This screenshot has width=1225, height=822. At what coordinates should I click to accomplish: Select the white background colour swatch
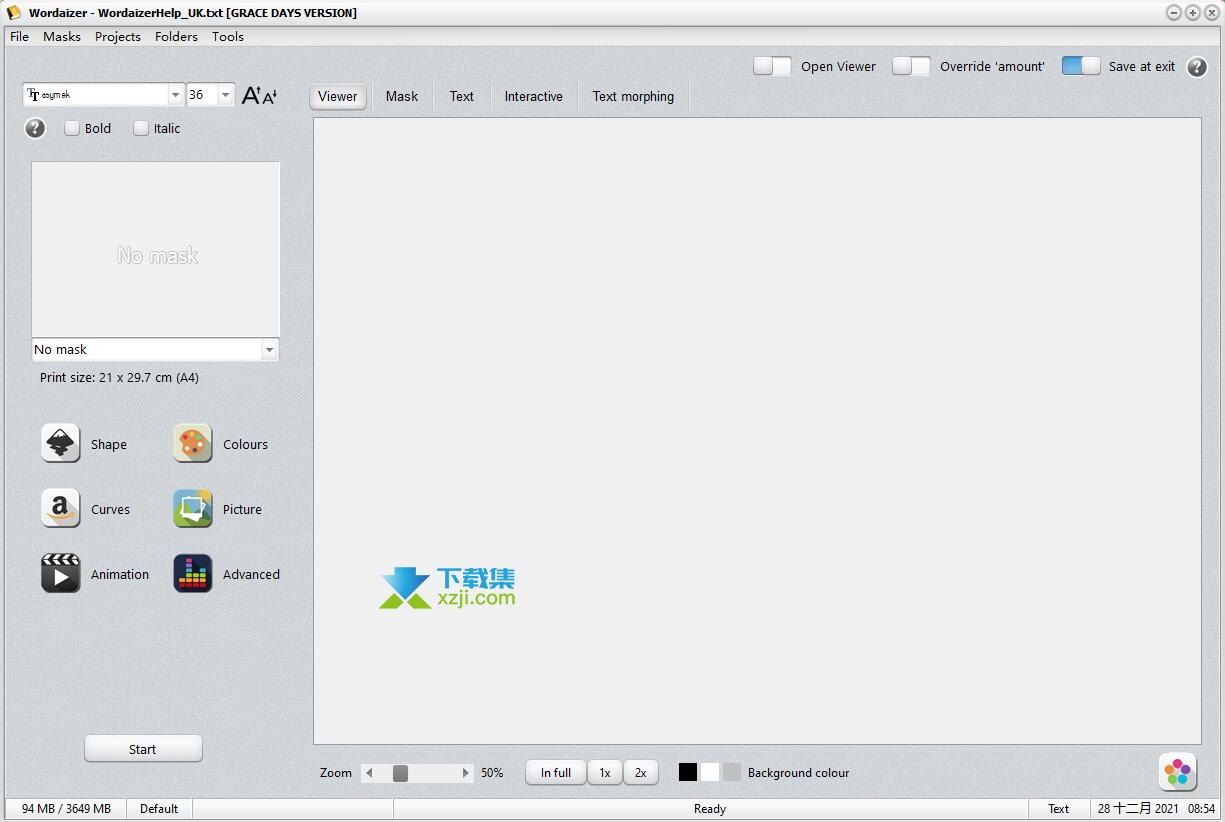click(x=710, y=771)
